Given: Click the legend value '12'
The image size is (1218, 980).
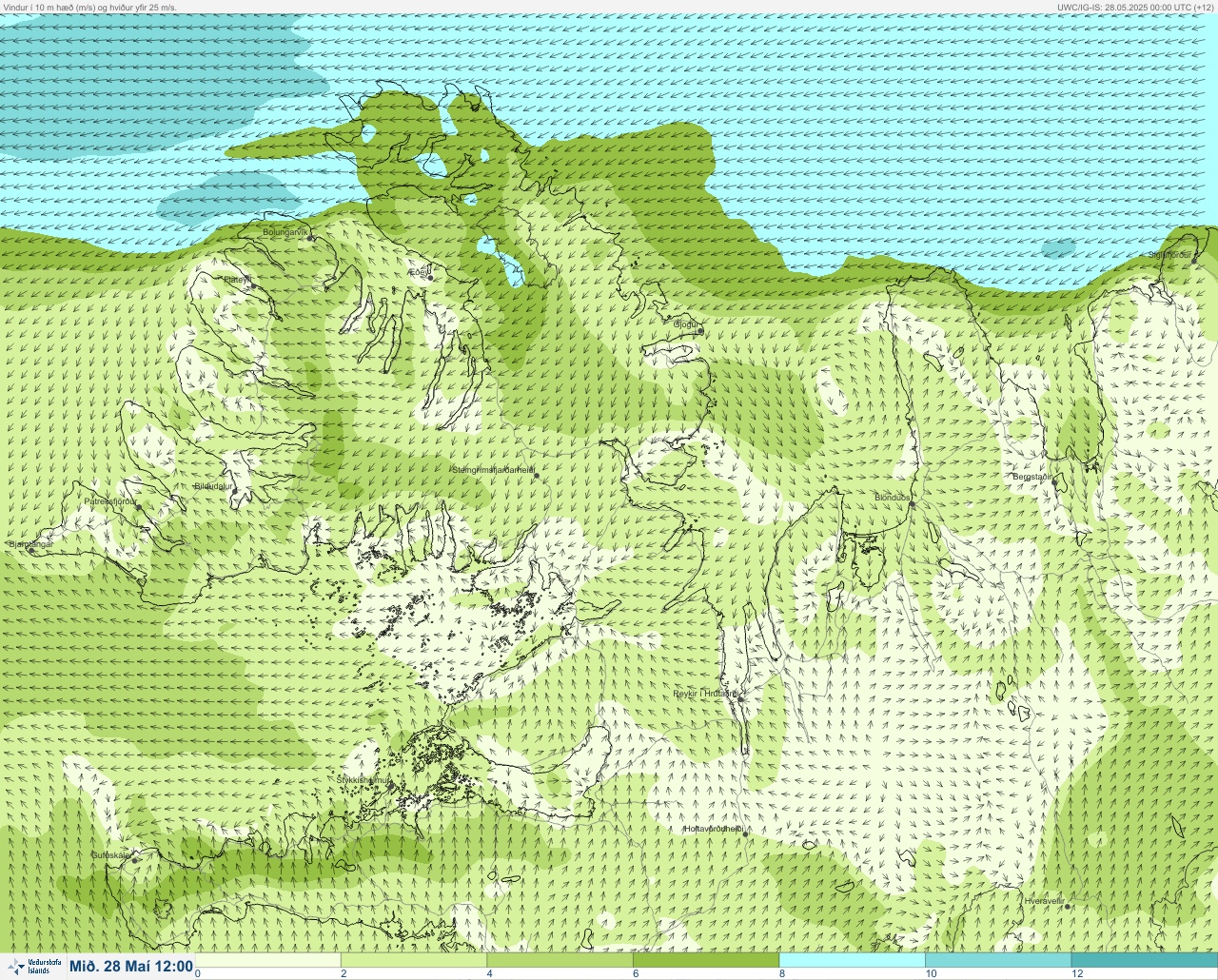Looking at the screenshot, I should coord(1077,973).
